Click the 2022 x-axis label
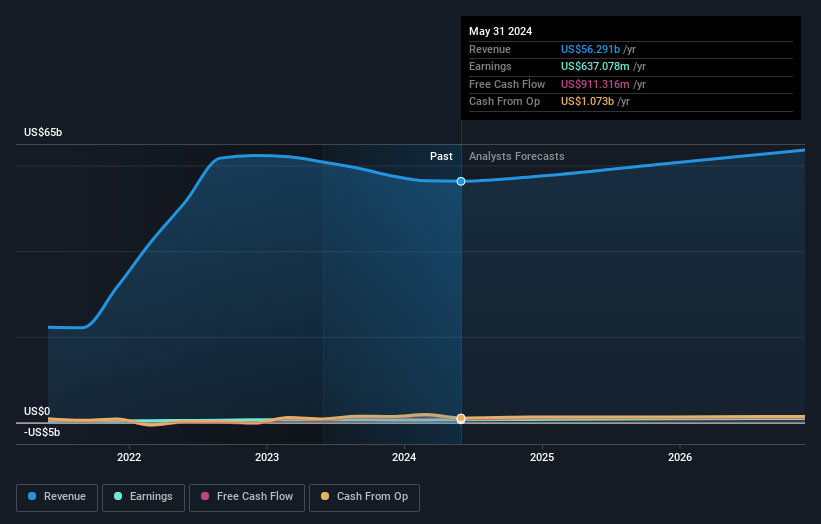The height and width of the screenshot is (524, 821). (x=129, y=458)
